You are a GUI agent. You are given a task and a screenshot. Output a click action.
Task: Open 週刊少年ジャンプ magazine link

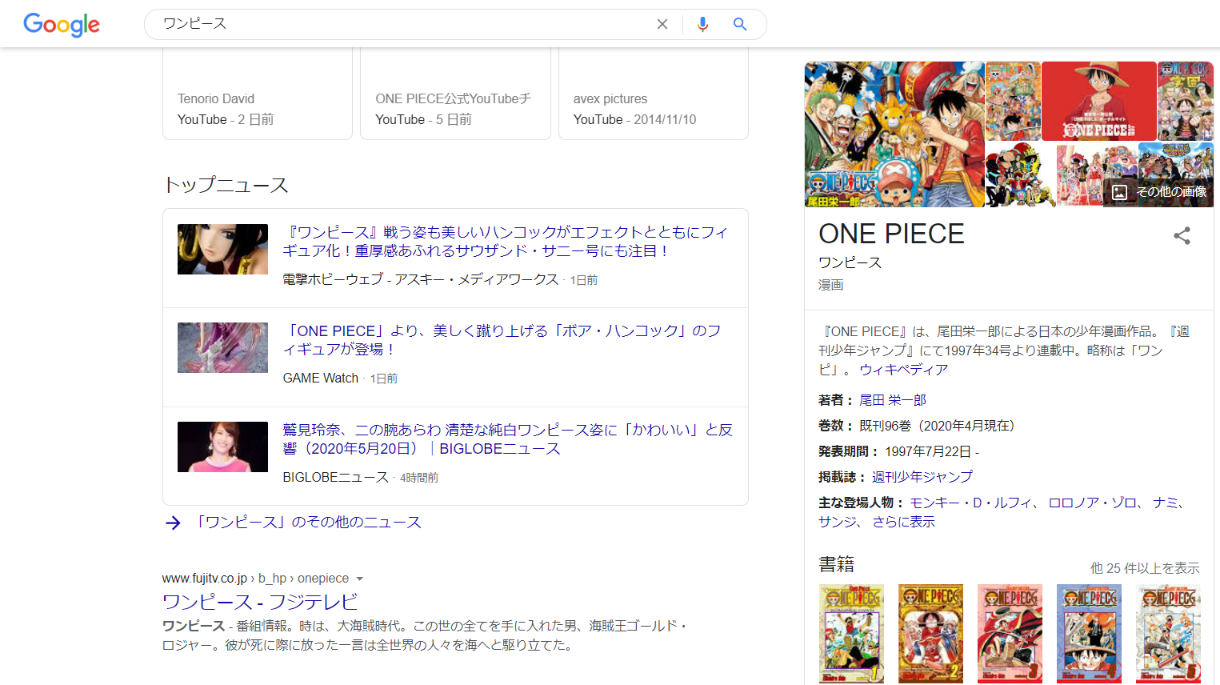pos(922,477)
